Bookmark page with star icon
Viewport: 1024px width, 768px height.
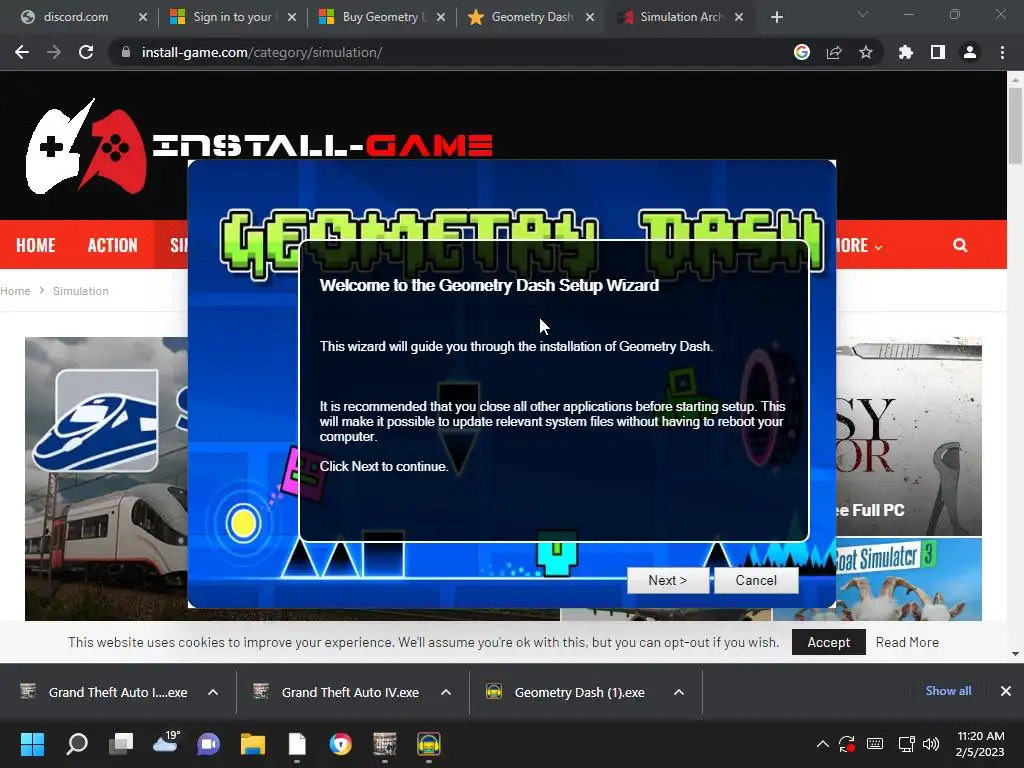pyautogui.click(x=866, y=52)
